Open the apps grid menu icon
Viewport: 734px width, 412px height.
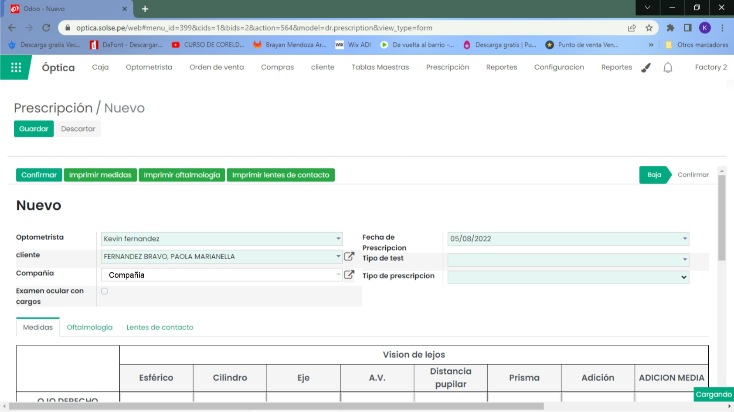[16, 67]
